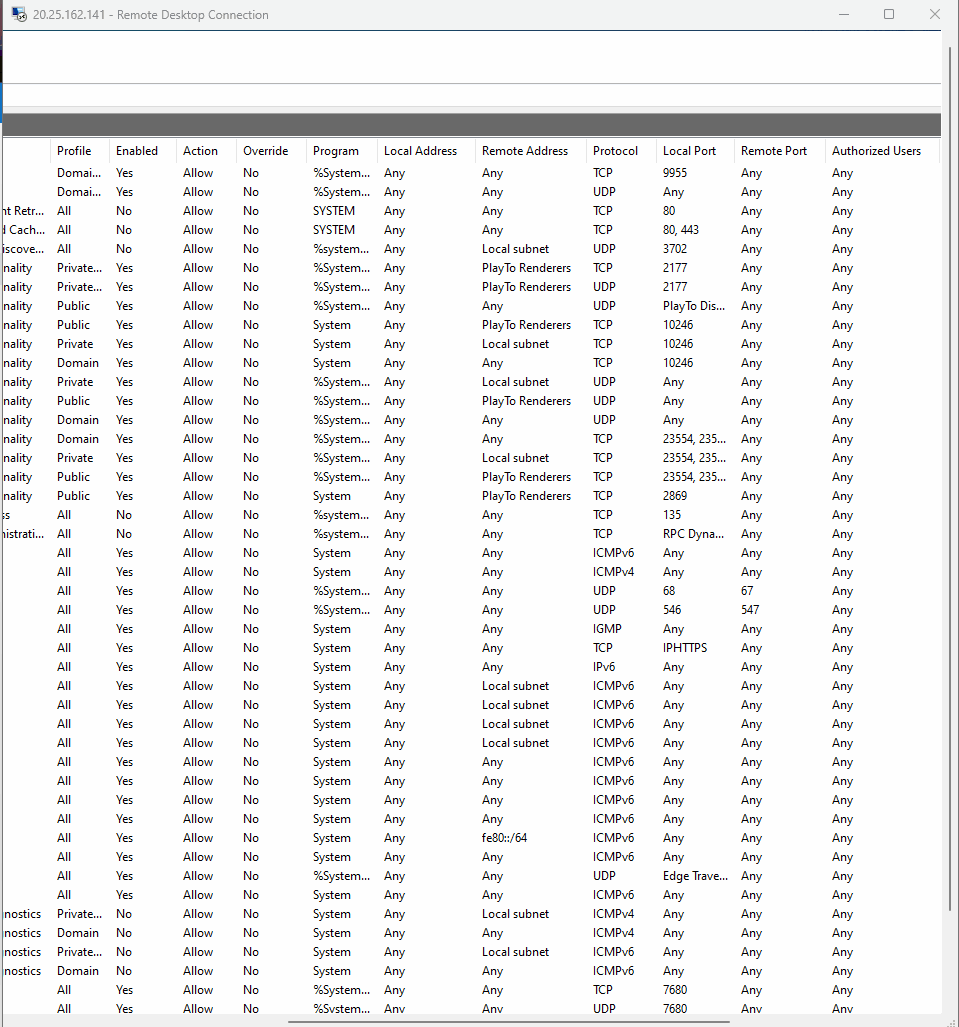The width and height of the screenshot is (959, 1027).
Task: Click the IPv6 protocol cell
Action: tap(604, 667)
